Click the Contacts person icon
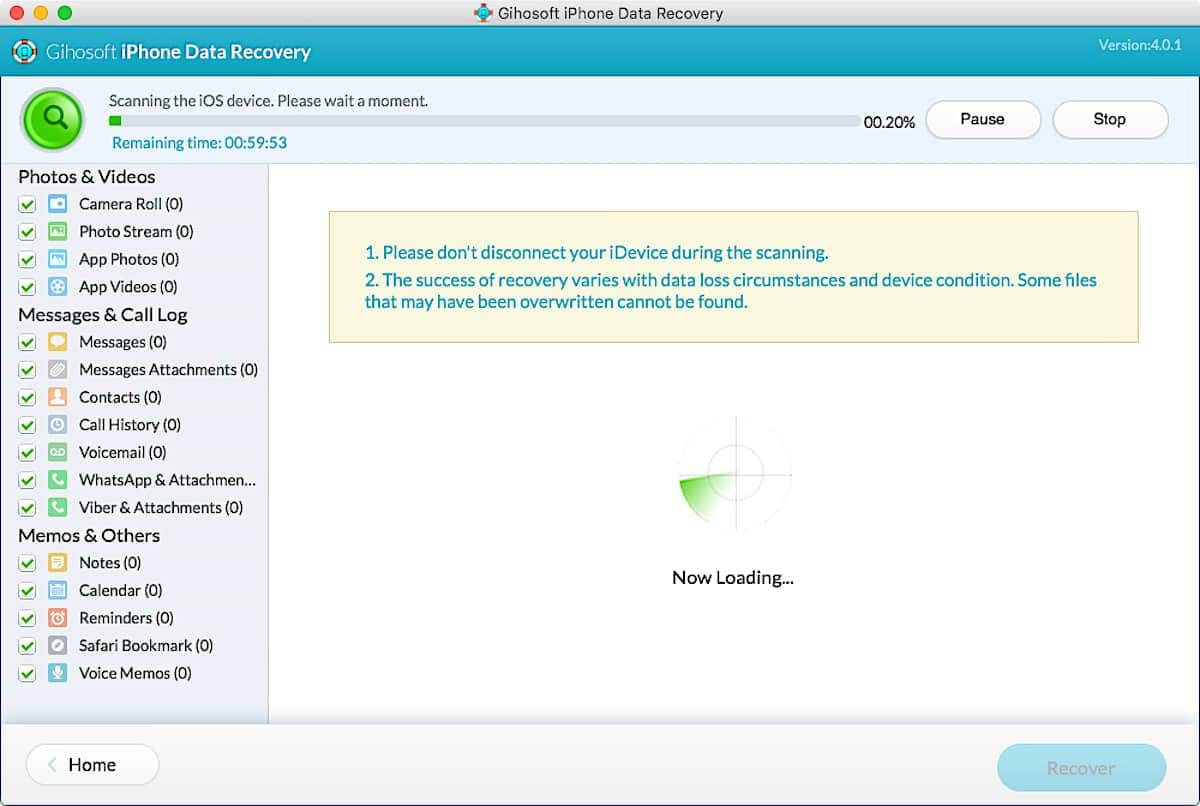The height and width of the screenshot is (806, 1200). 58,397
